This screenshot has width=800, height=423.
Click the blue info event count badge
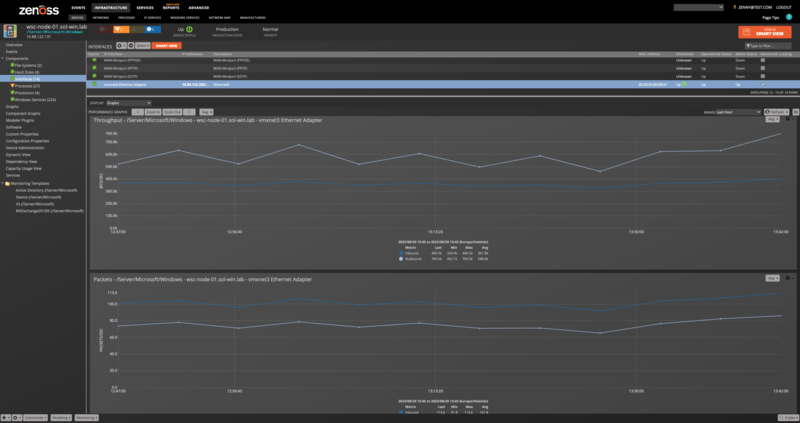coord(153,30)
